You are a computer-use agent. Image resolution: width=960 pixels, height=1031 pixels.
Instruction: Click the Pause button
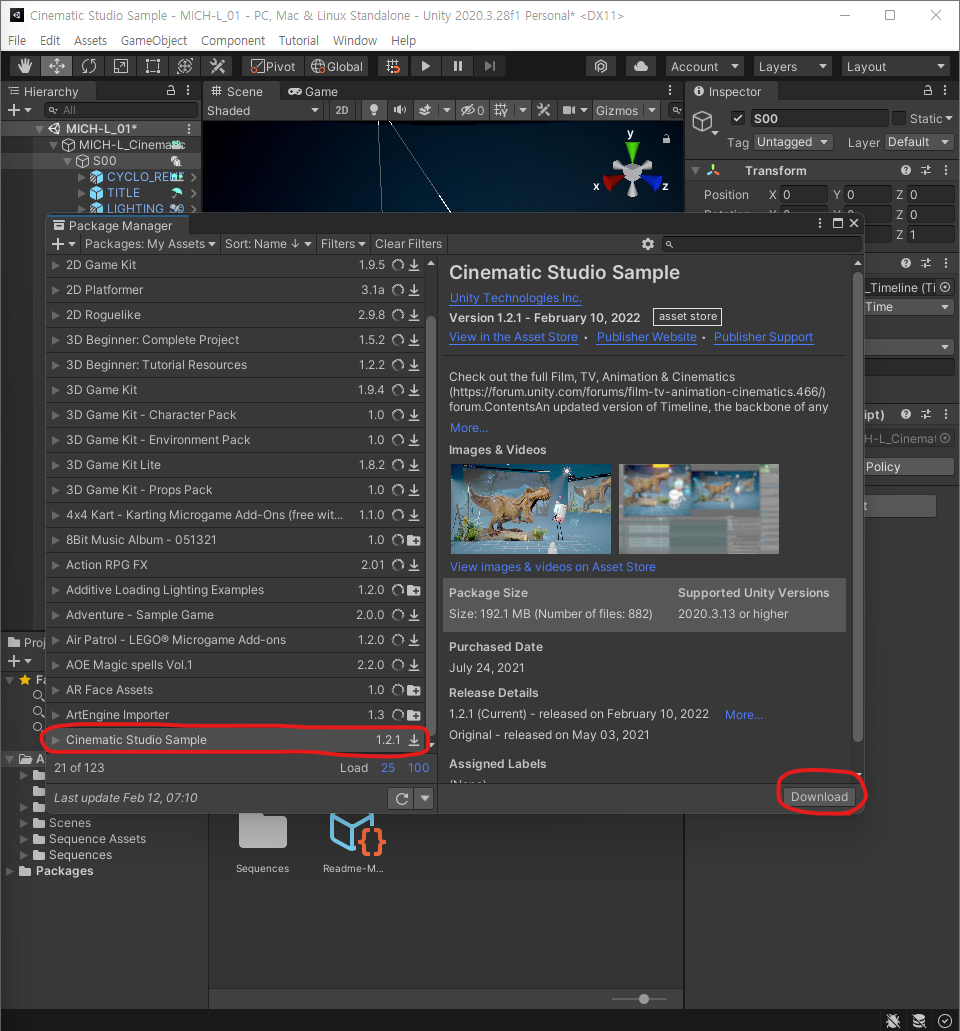click(458, 66)
